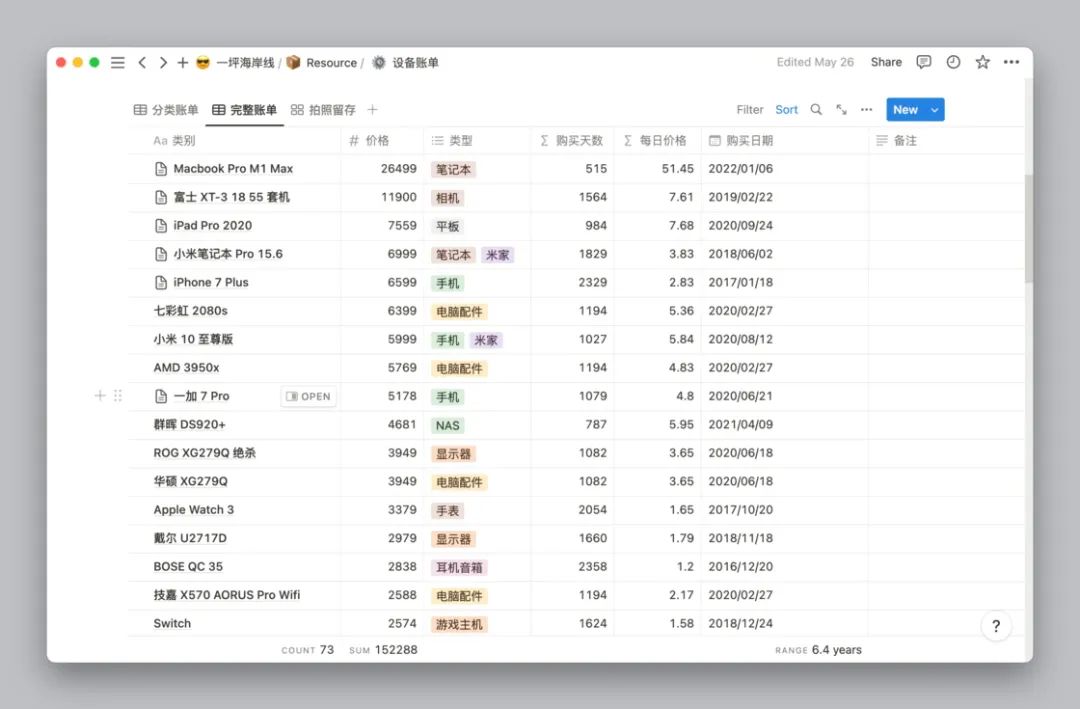Open 类别 column header menu

tap(234, 141)
